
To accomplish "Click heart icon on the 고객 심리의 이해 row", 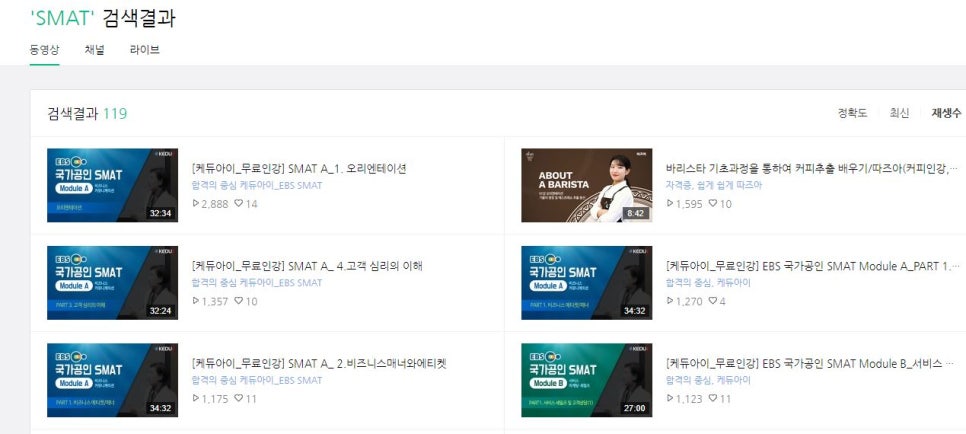I will coord(238,301).
